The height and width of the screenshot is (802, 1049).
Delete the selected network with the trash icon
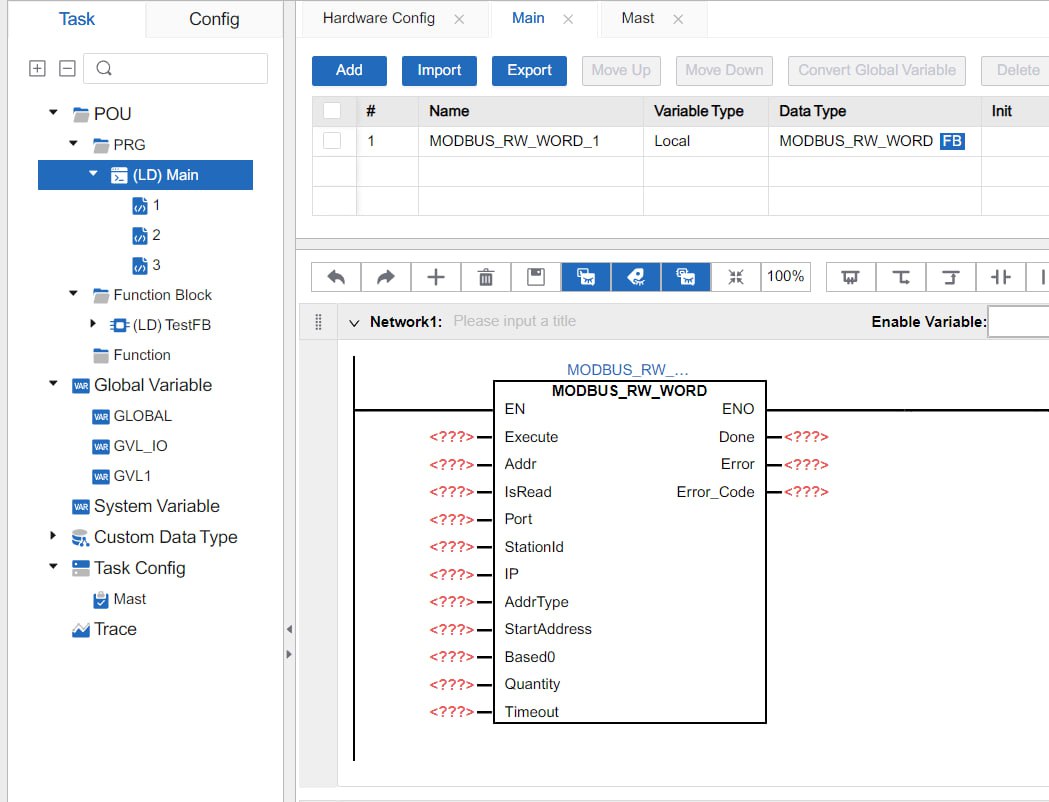[x=486, y=277]
